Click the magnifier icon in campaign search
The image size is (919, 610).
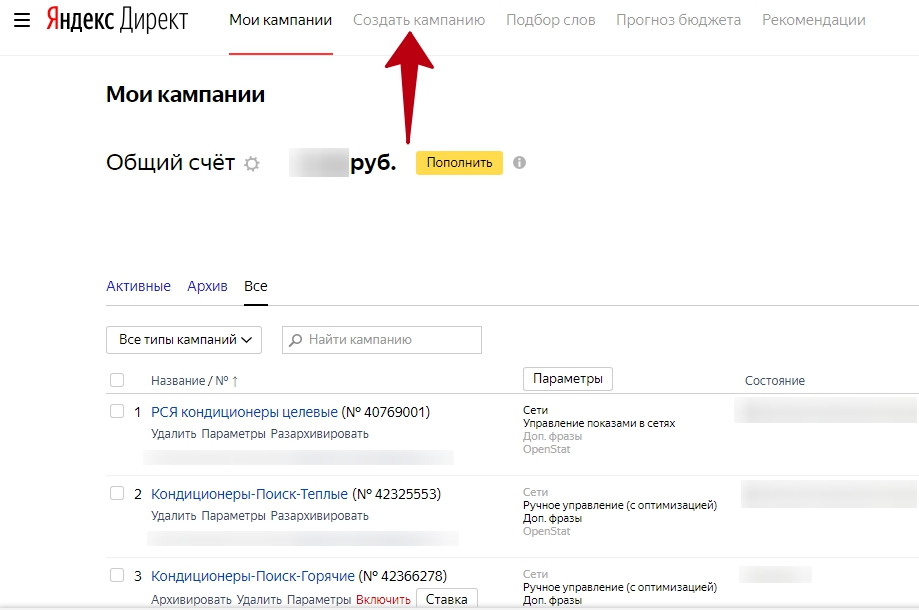click(x=296, y=340)
